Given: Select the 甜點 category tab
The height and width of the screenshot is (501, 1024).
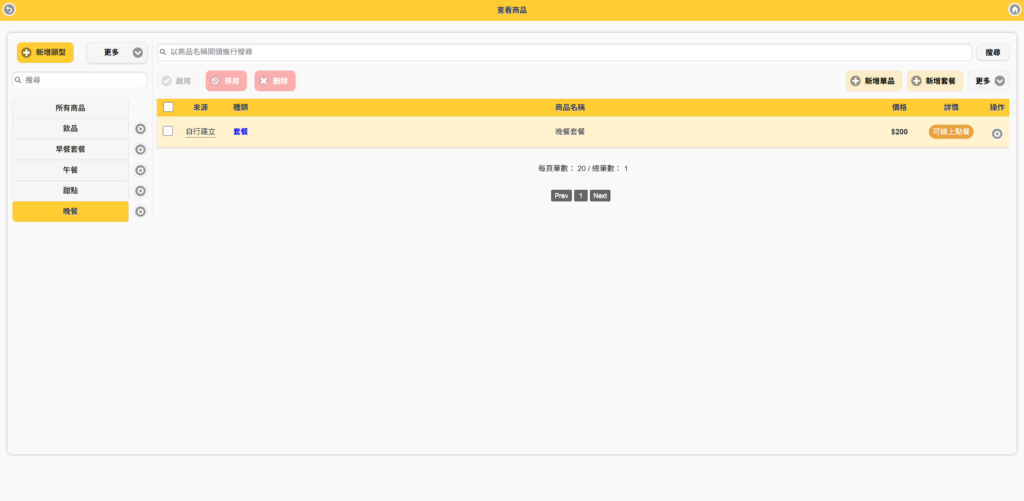Looking at the screenshot, I should tap(70, 191).
